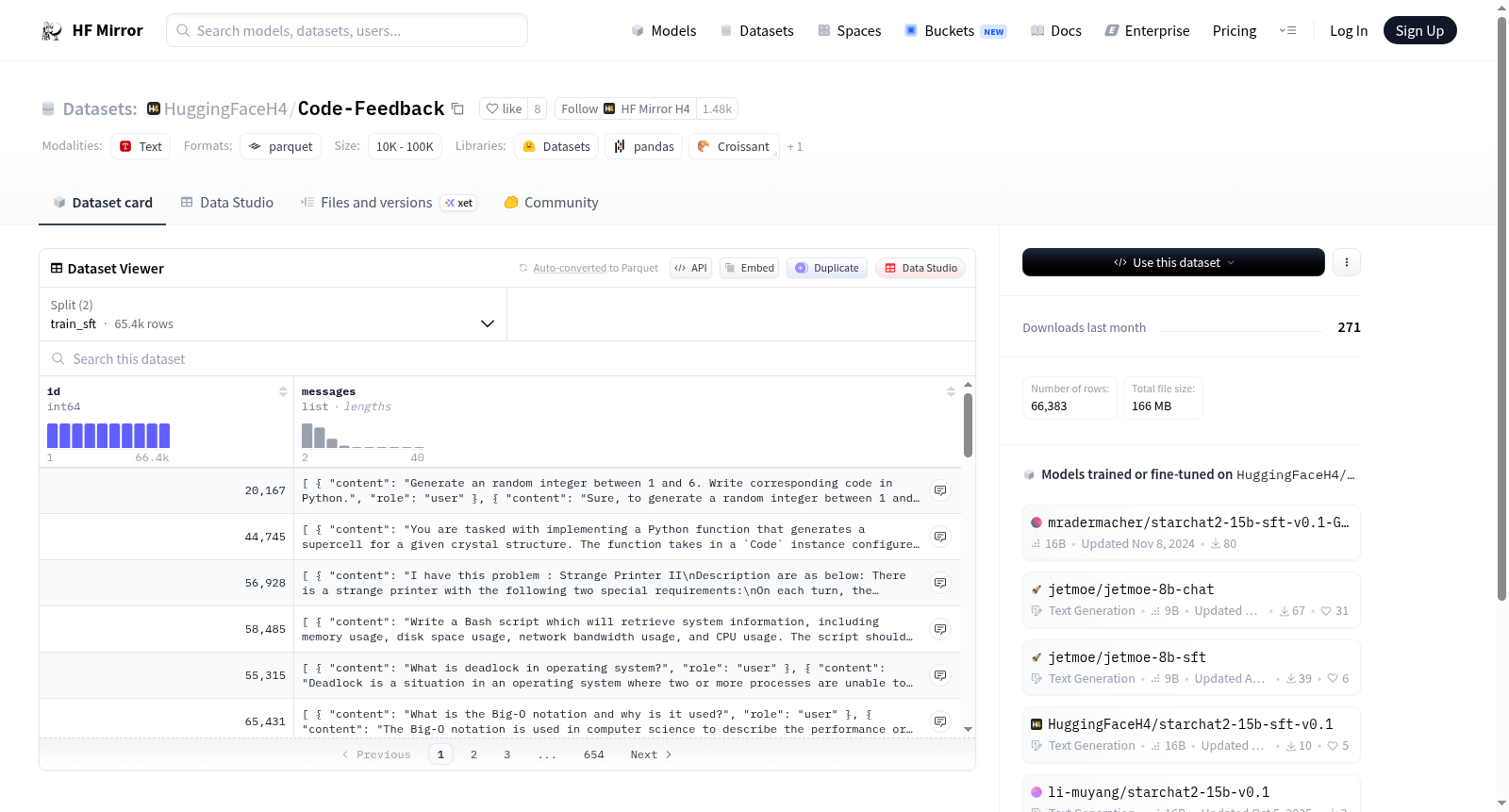Open the Auto-converted to Parquet link
This screenshot has height=812, width=1509.
(596, 268)
